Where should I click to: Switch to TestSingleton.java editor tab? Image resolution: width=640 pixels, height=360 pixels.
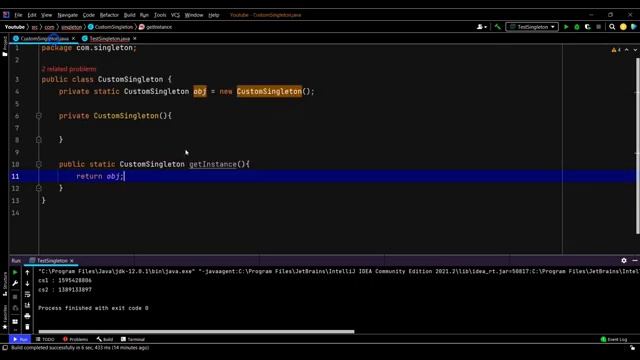pyautogui.click(x=109, y=39)
